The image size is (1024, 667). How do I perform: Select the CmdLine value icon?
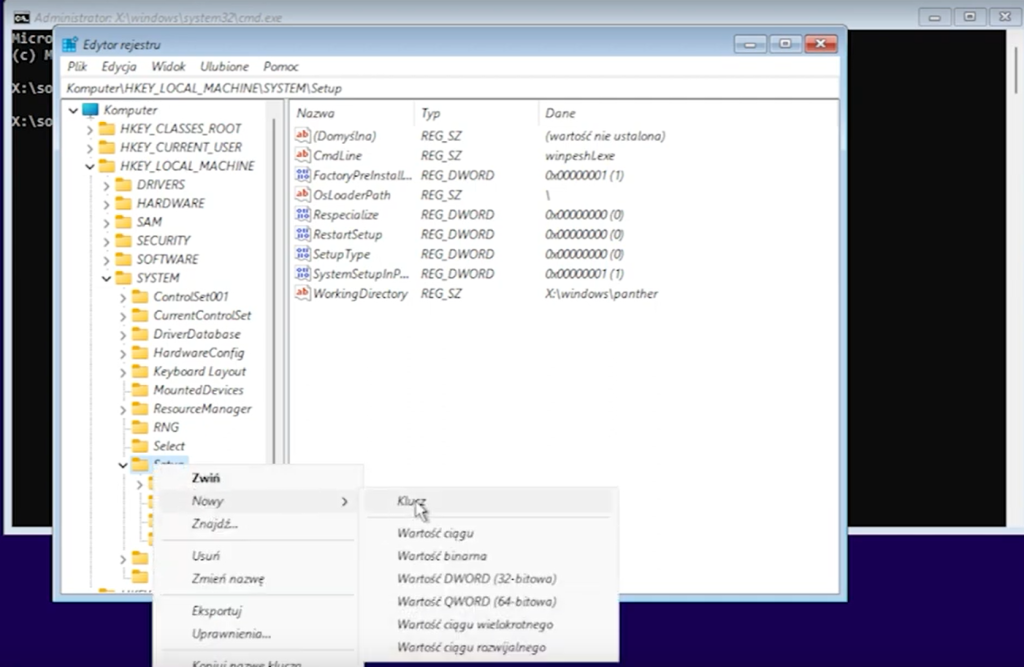[x=302, y=155]
